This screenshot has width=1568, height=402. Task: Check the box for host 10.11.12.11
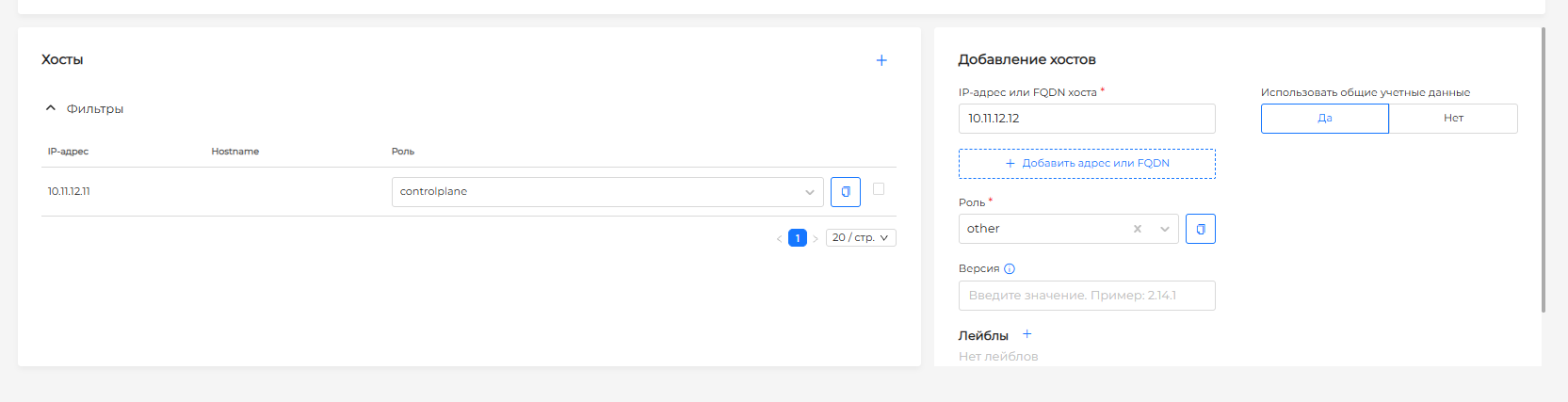pos(879,189)
